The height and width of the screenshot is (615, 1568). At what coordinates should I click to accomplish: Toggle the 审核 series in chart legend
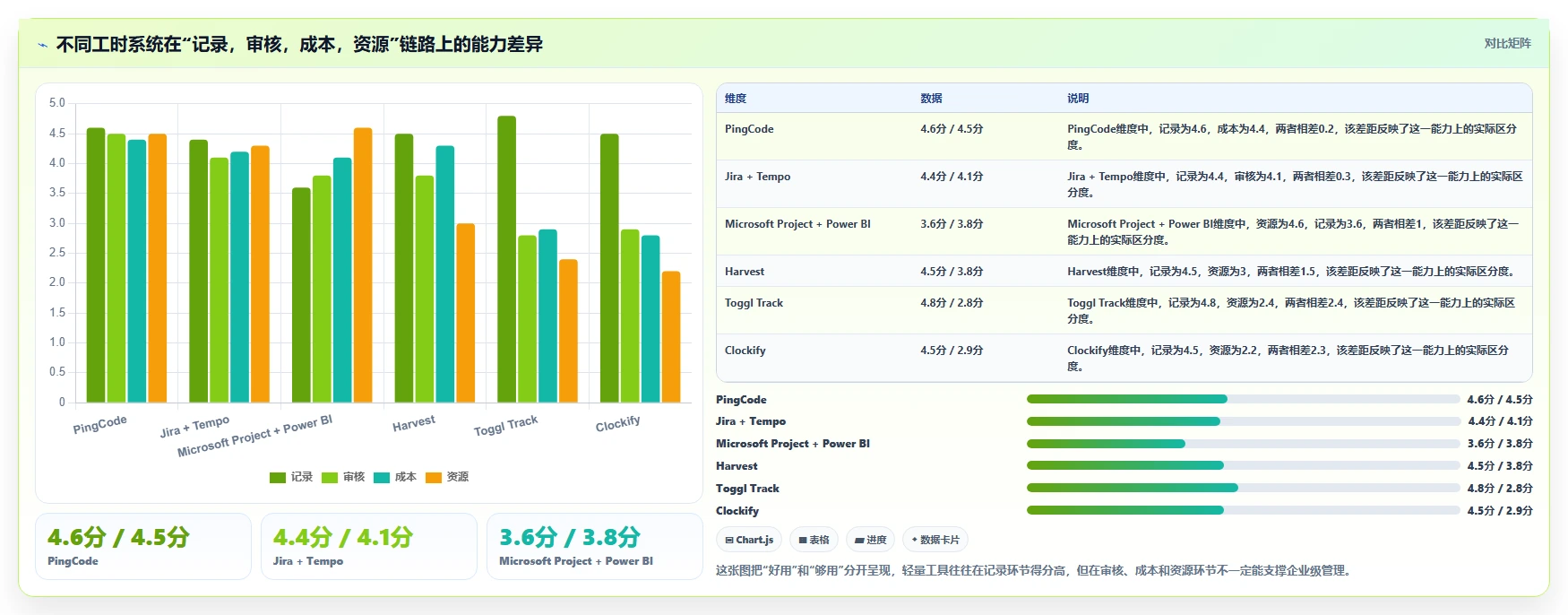343,477
